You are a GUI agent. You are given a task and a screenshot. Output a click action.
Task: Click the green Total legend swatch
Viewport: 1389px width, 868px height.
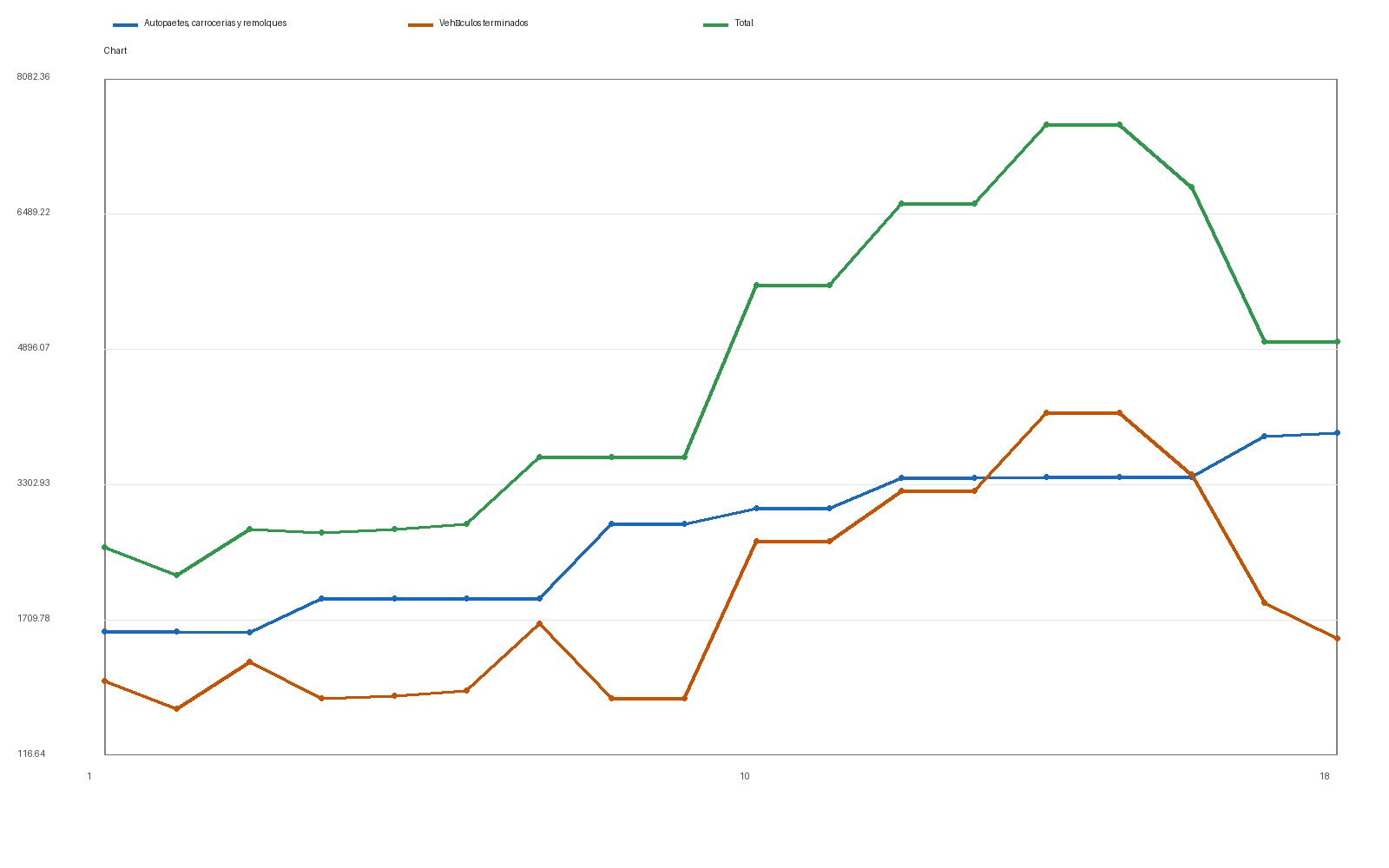point(715,24)
